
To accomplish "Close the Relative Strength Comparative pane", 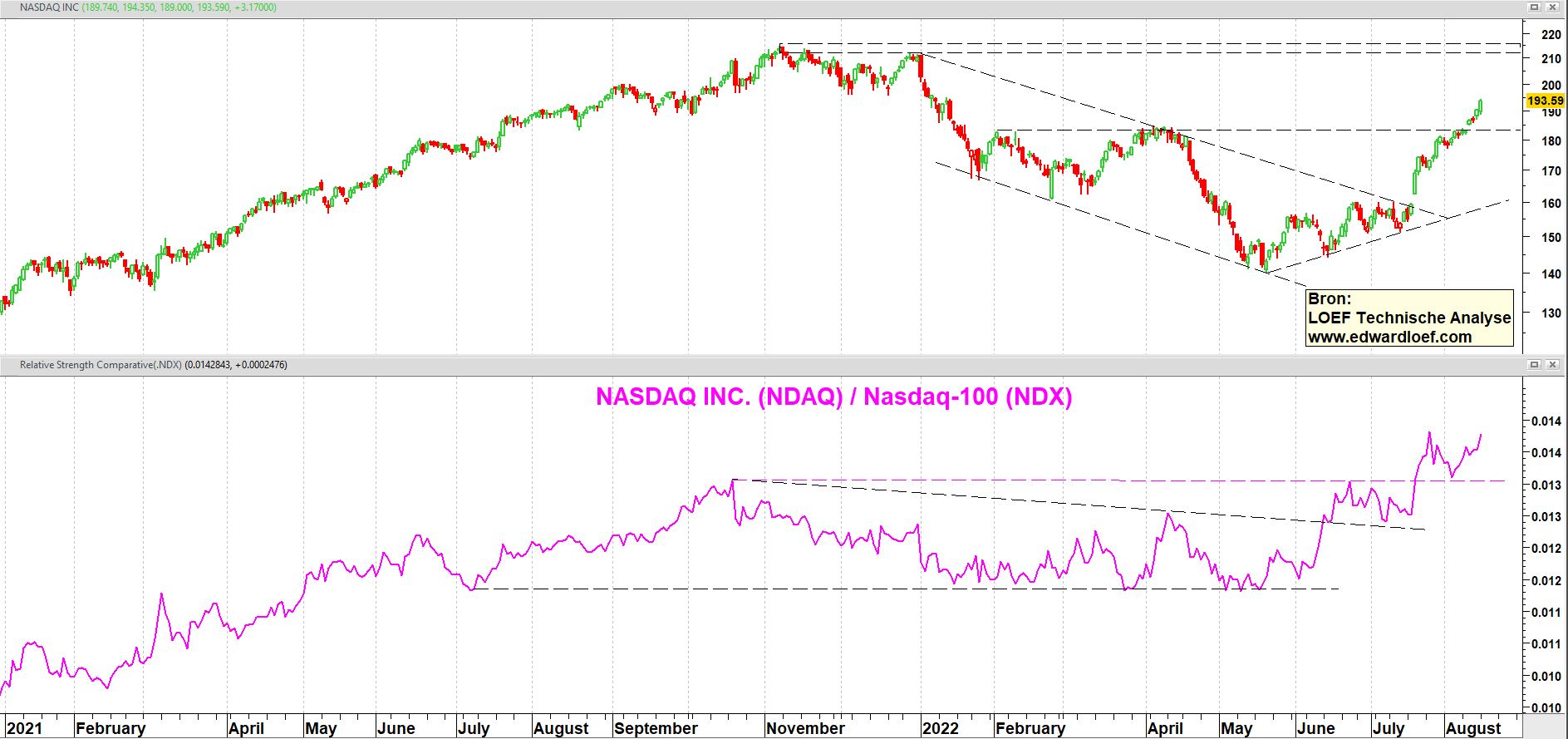I will pyautogui.click(x=1552, y=364).
